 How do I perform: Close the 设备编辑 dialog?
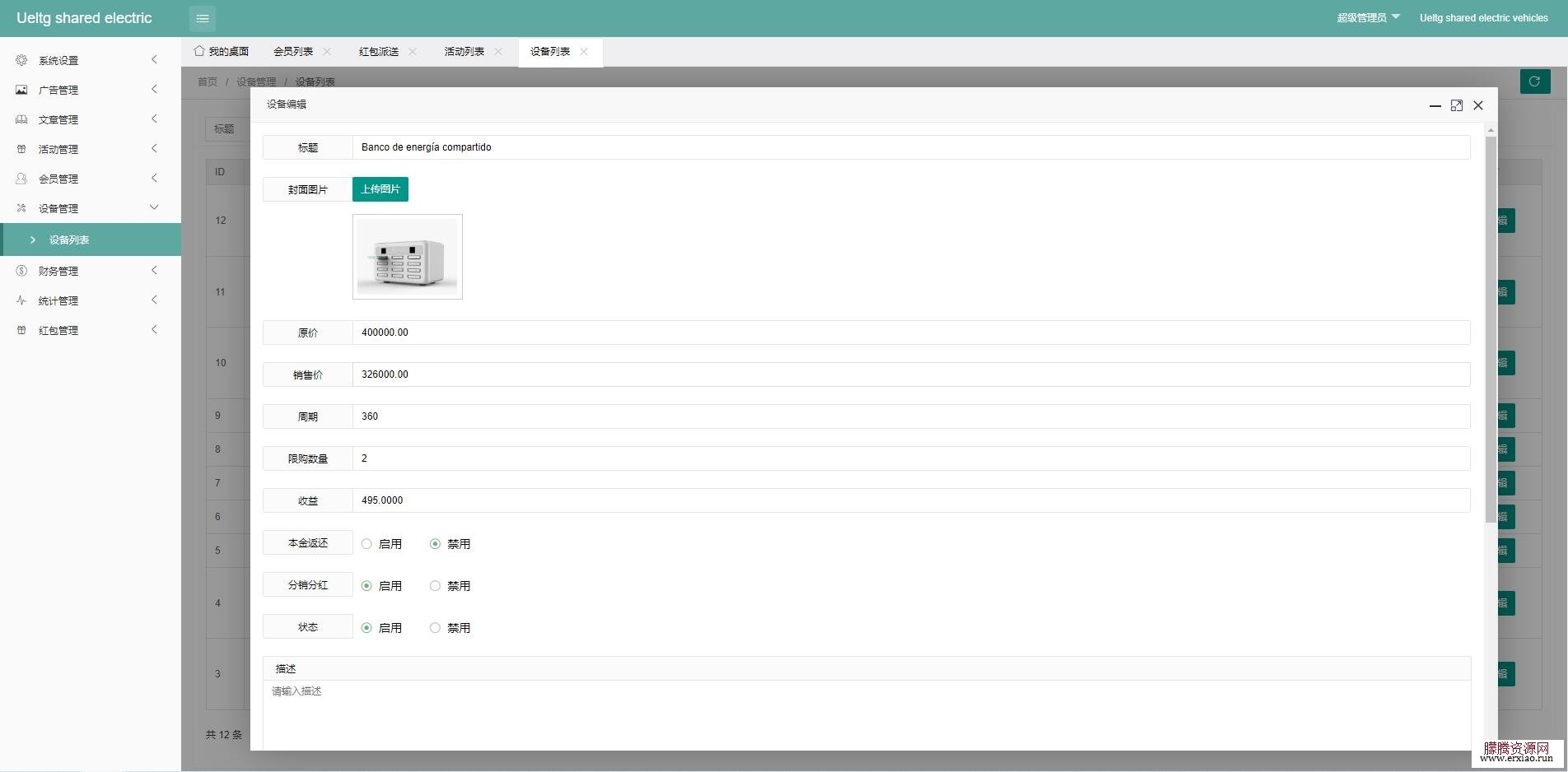click(x=1478, y=105)
